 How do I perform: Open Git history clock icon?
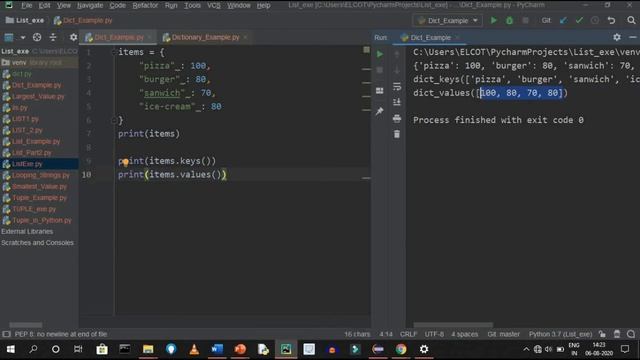595,20
